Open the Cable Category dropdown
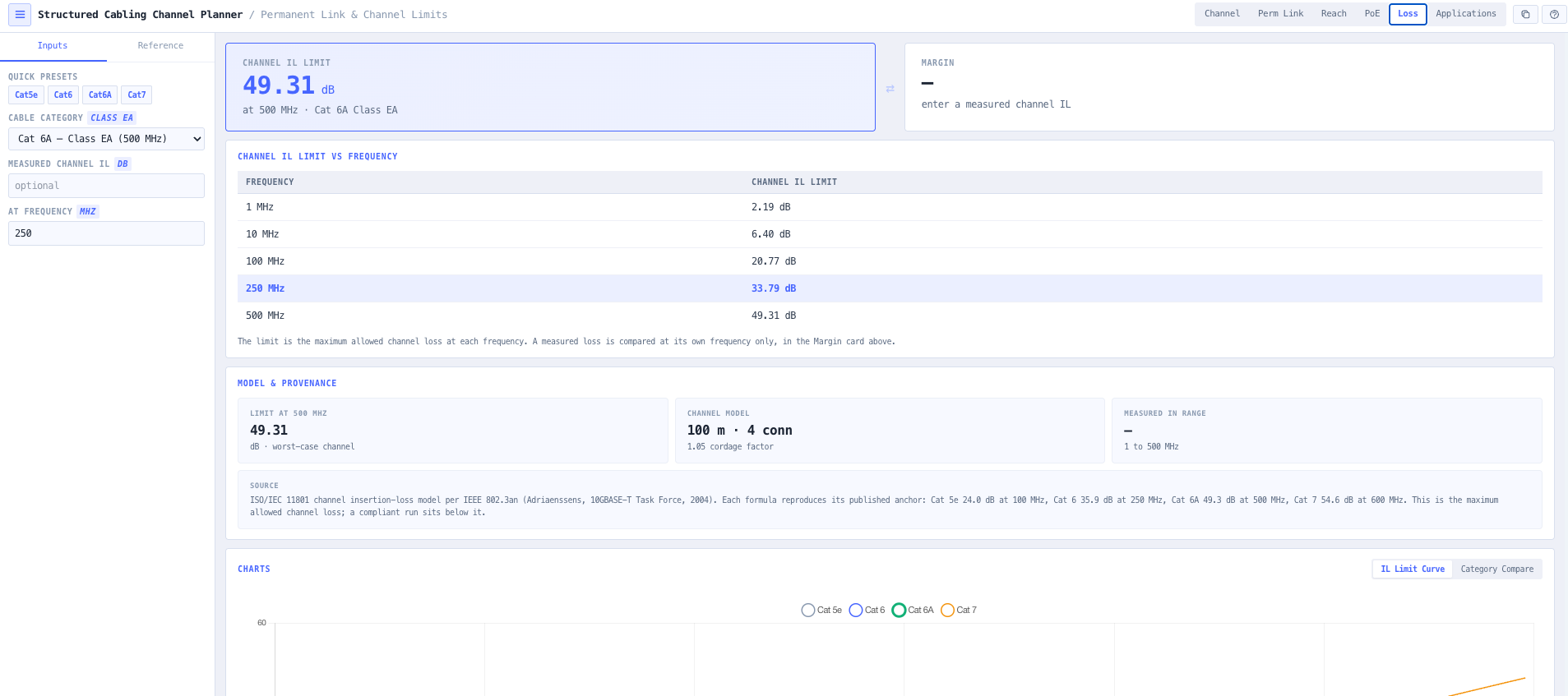This screenshot has height=696, width=1568. (x=106, y=139)
